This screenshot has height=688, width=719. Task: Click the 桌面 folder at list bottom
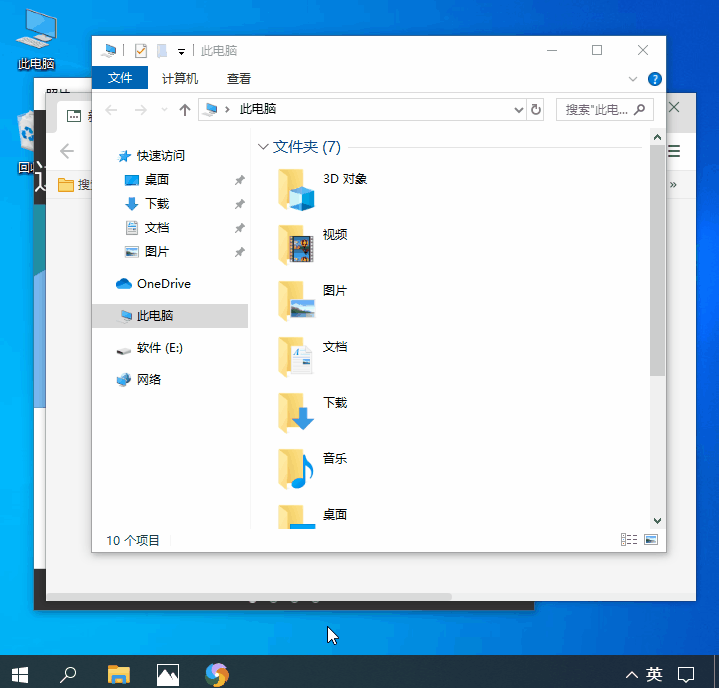(x=296, y=517)
